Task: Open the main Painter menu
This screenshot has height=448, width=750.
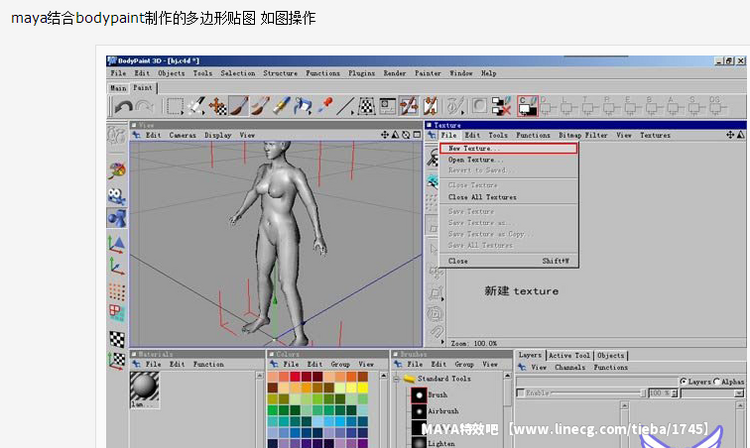Action: point(428,73)
